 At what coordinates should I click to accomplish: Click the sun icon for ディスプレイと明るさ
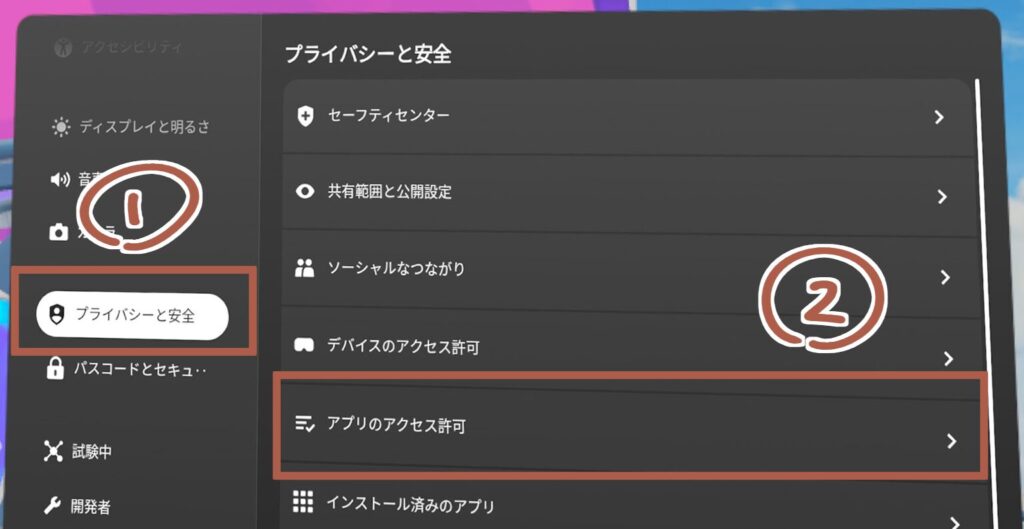click(62, 127)
